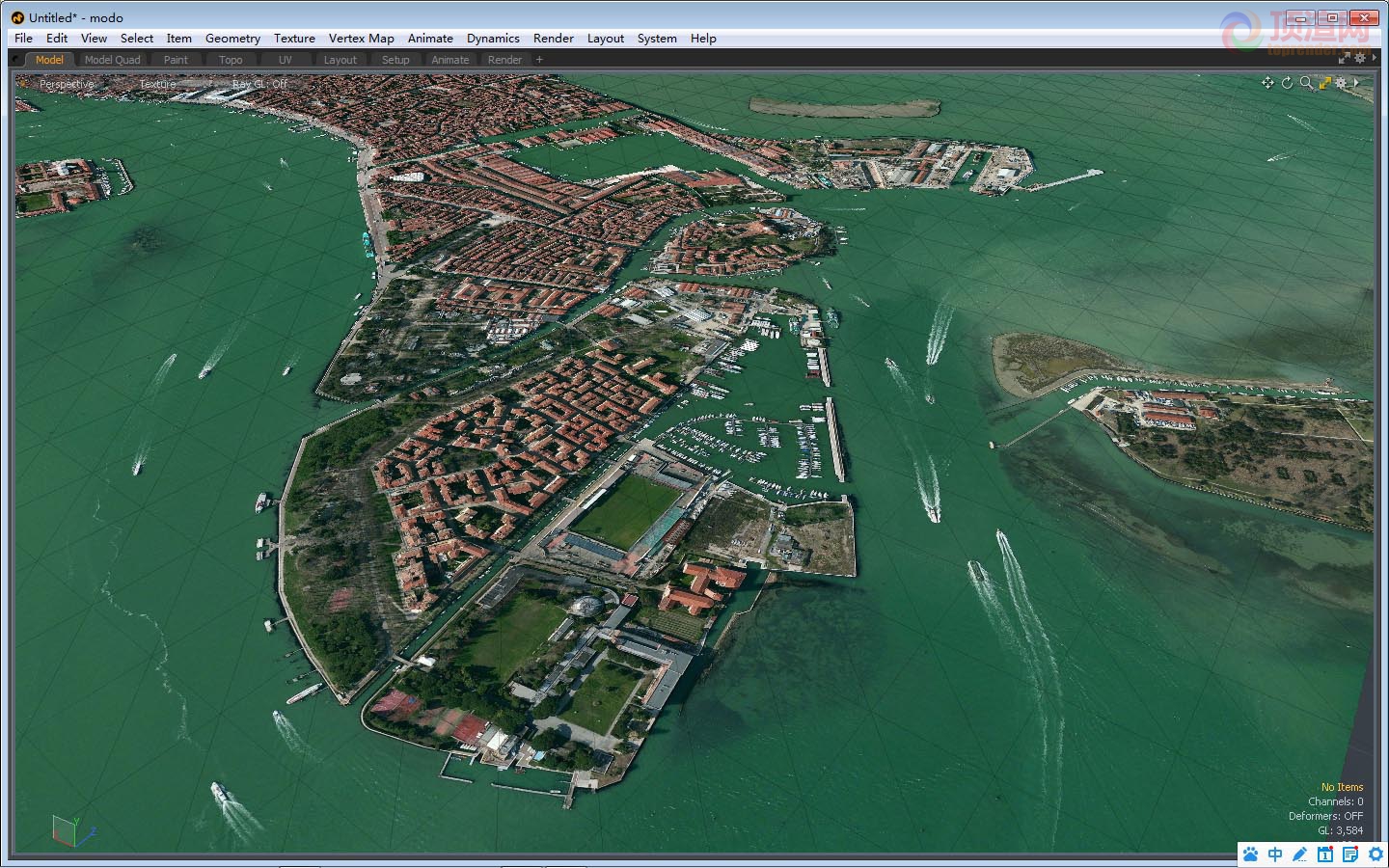Screen dimensions: 1389x868
Task: Open the Layout menu in menu bar
Action: [x=606, y=39]
